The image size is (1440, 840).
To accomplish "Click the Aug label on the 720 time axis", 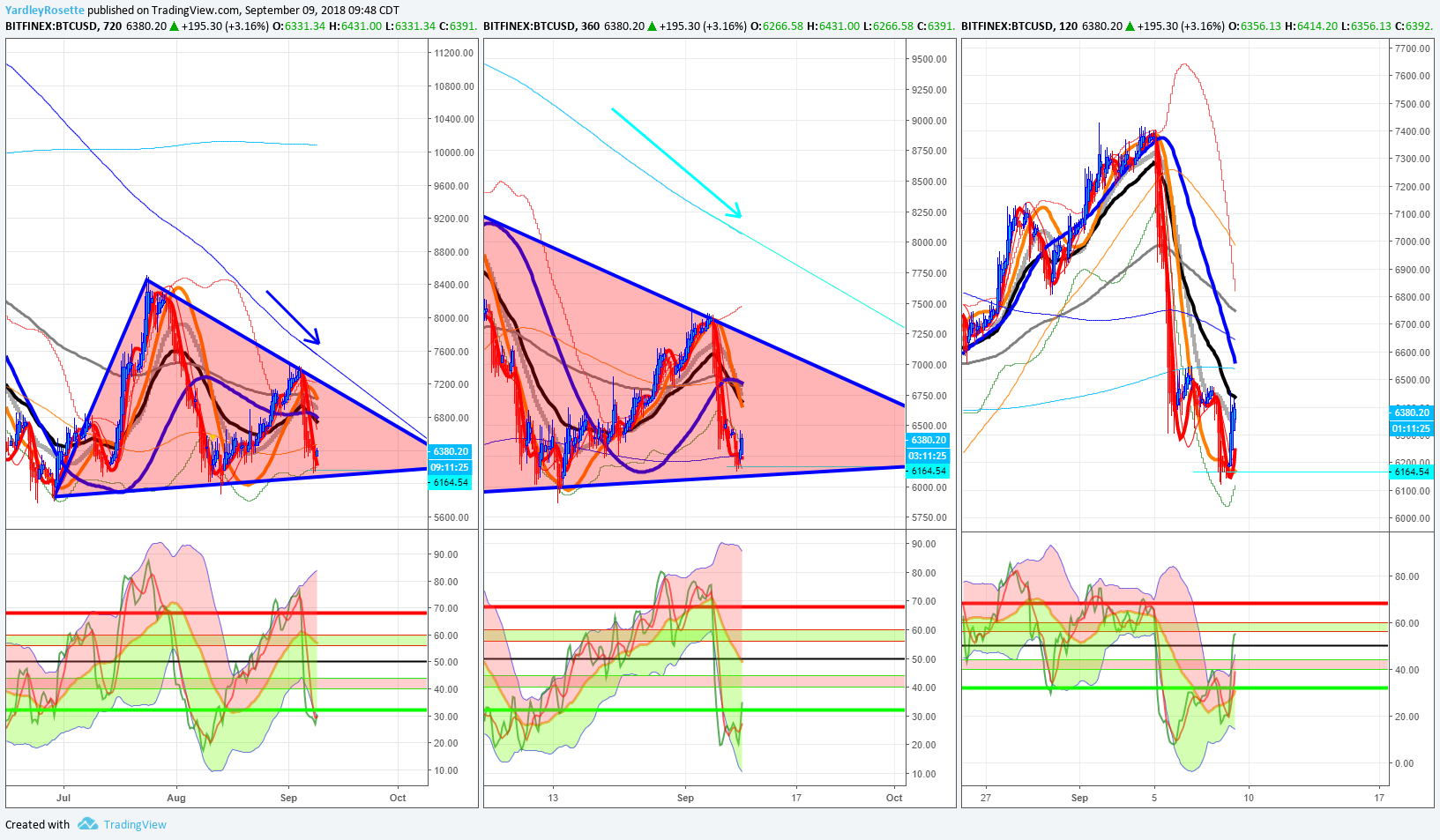I will (x=176, y=798).
